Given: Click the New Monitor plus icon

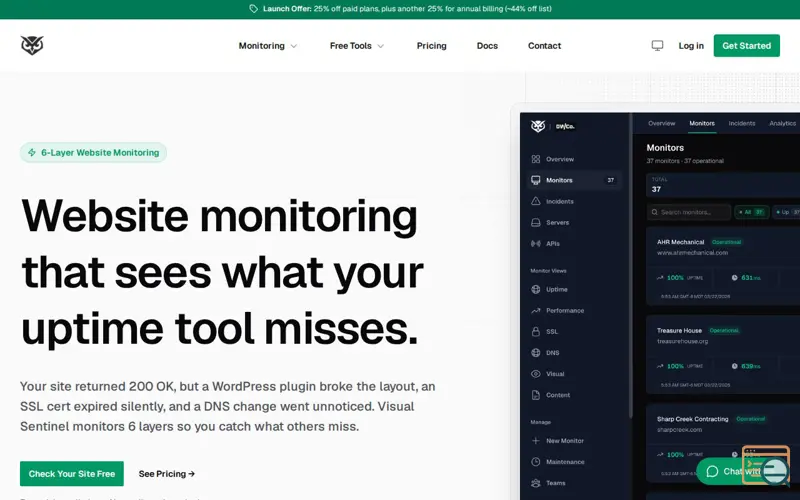Looking at the screenshot, I should 536,440.
